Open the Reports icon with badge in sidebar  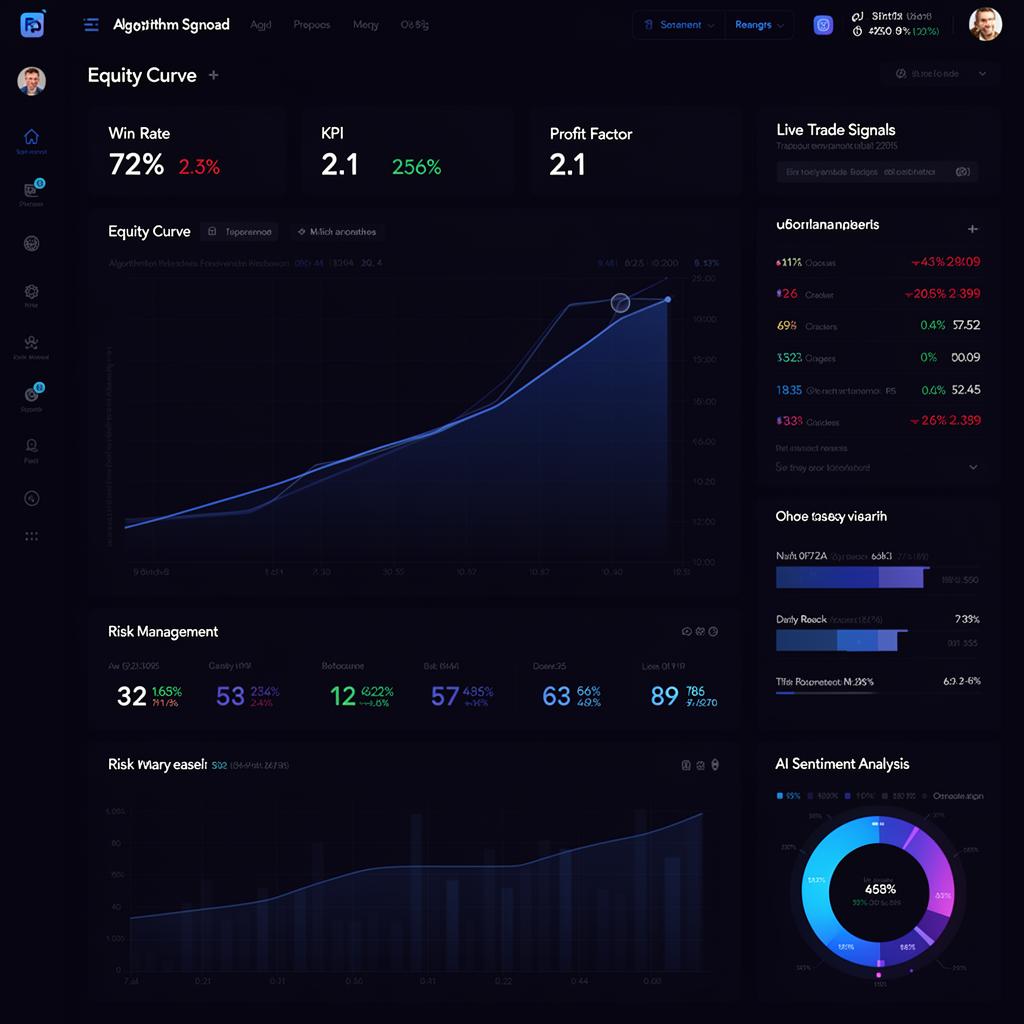click(33, 394)
